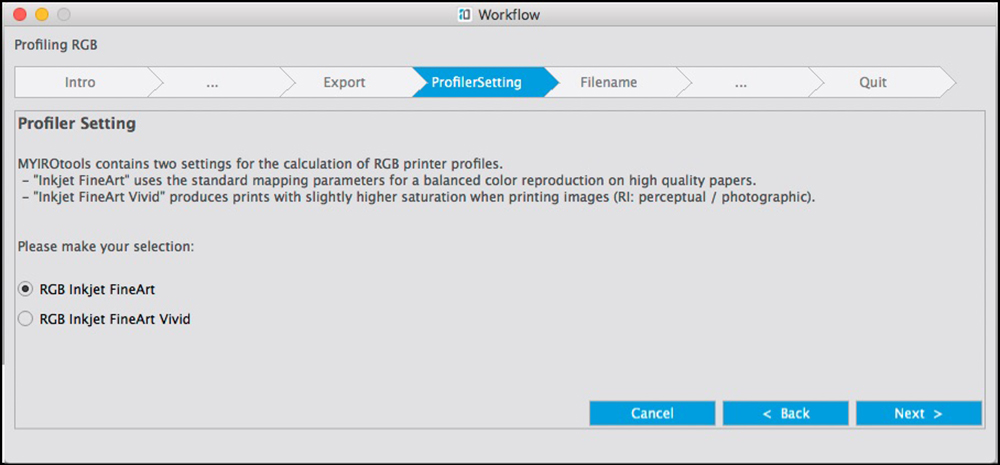Click the "Please make your selection" text

tap(105, 246)
